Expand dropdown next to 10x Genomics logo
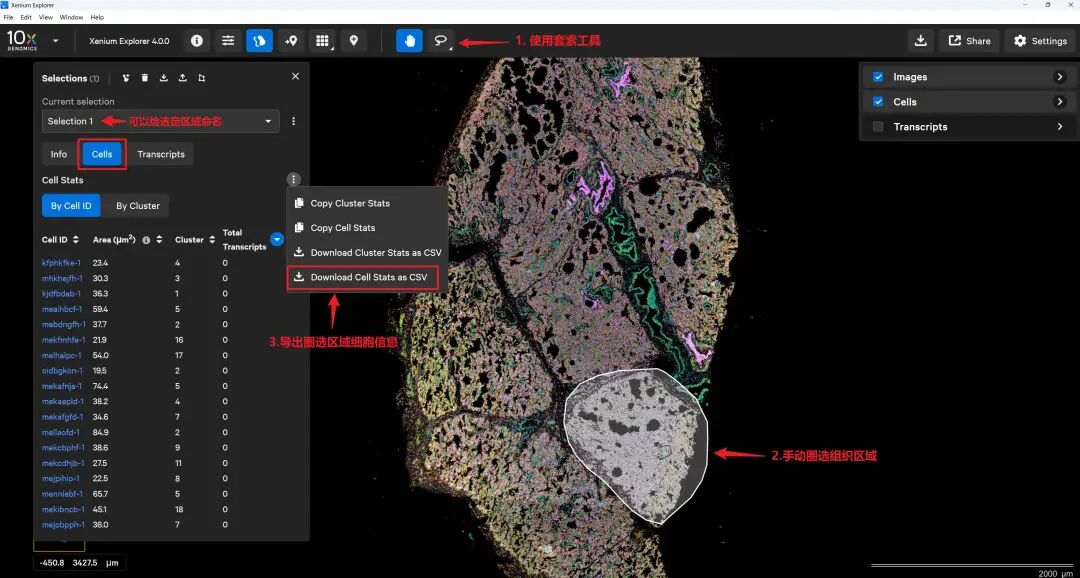The height and width of the screenshot is (578, 1080). point(55,41)
